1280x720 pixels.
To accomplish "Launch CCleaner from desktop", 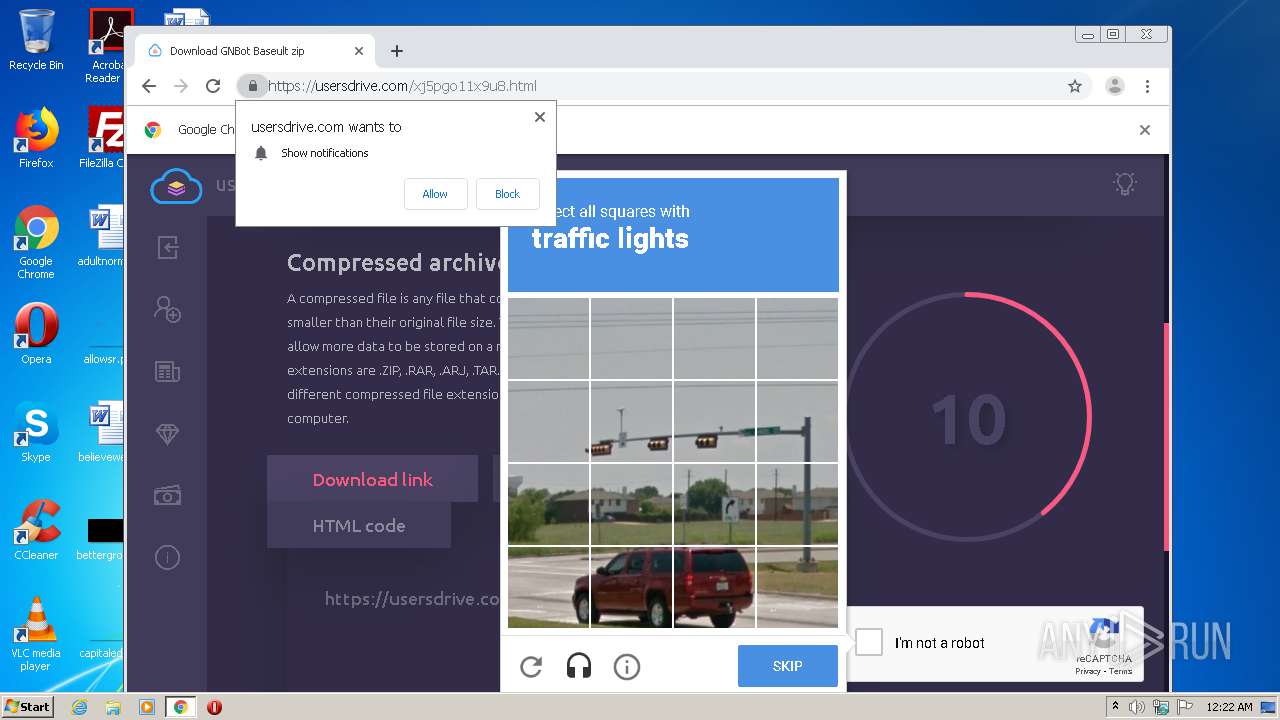I will (36, 530).
